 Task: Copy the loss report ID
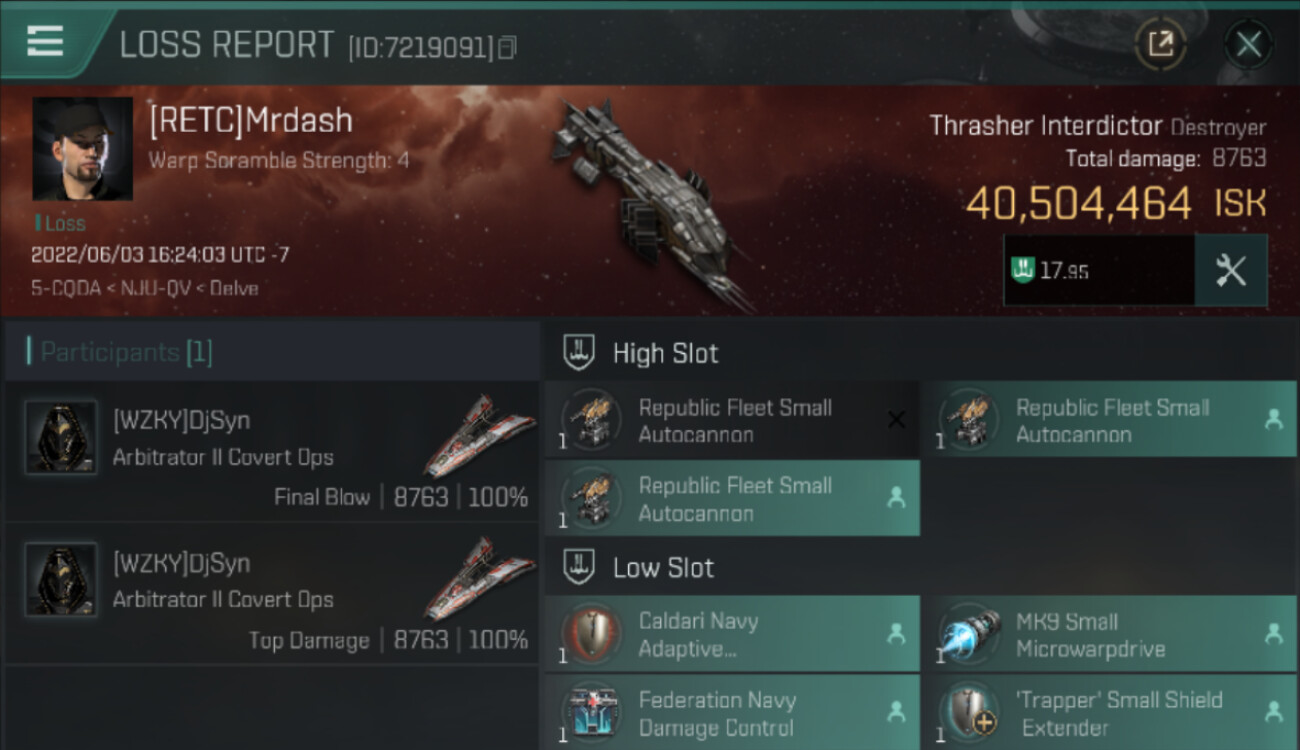507,47
